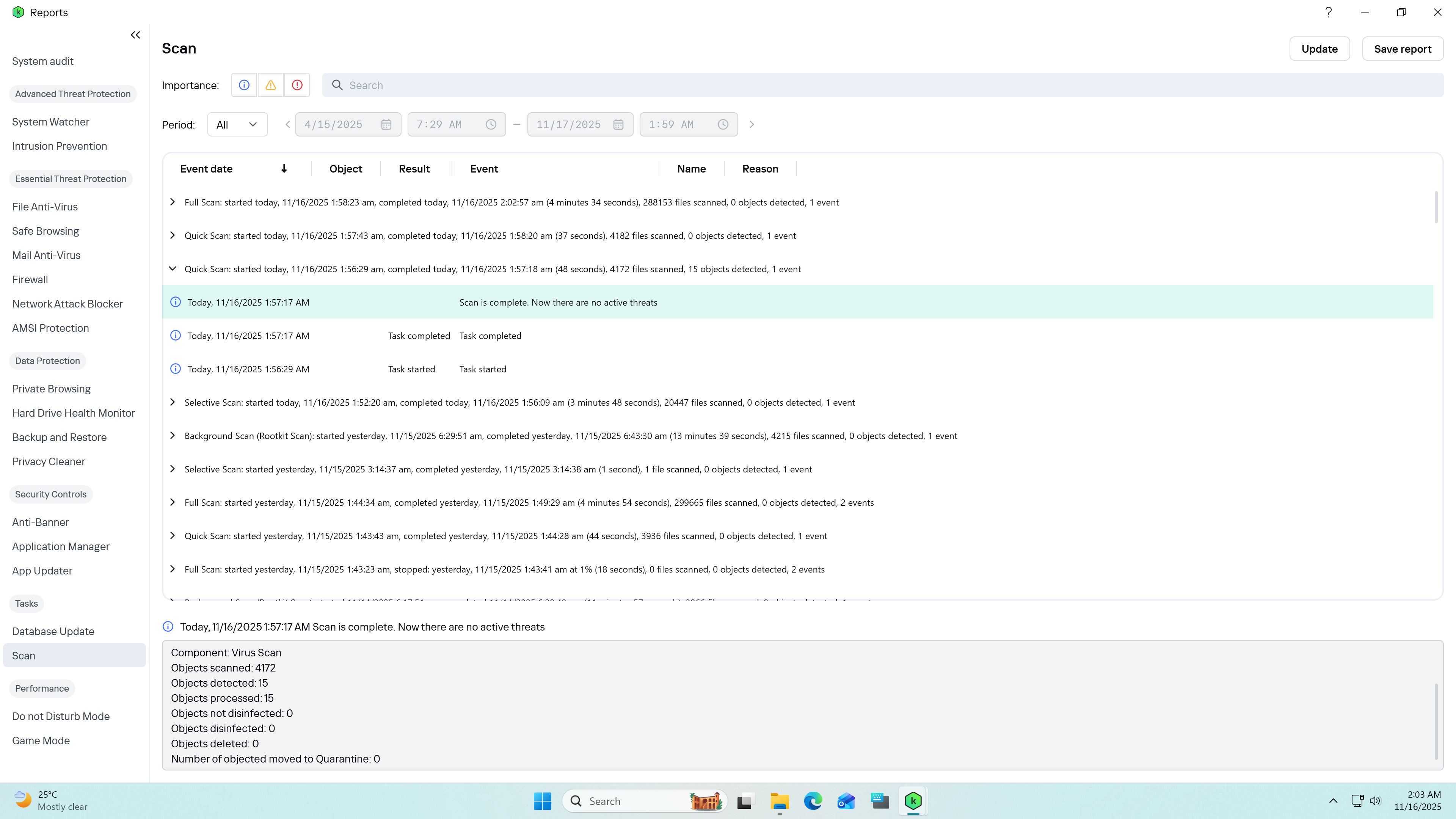Open Game Mode report
Screen dimensions: 1456x819
[x=41, y=741]
